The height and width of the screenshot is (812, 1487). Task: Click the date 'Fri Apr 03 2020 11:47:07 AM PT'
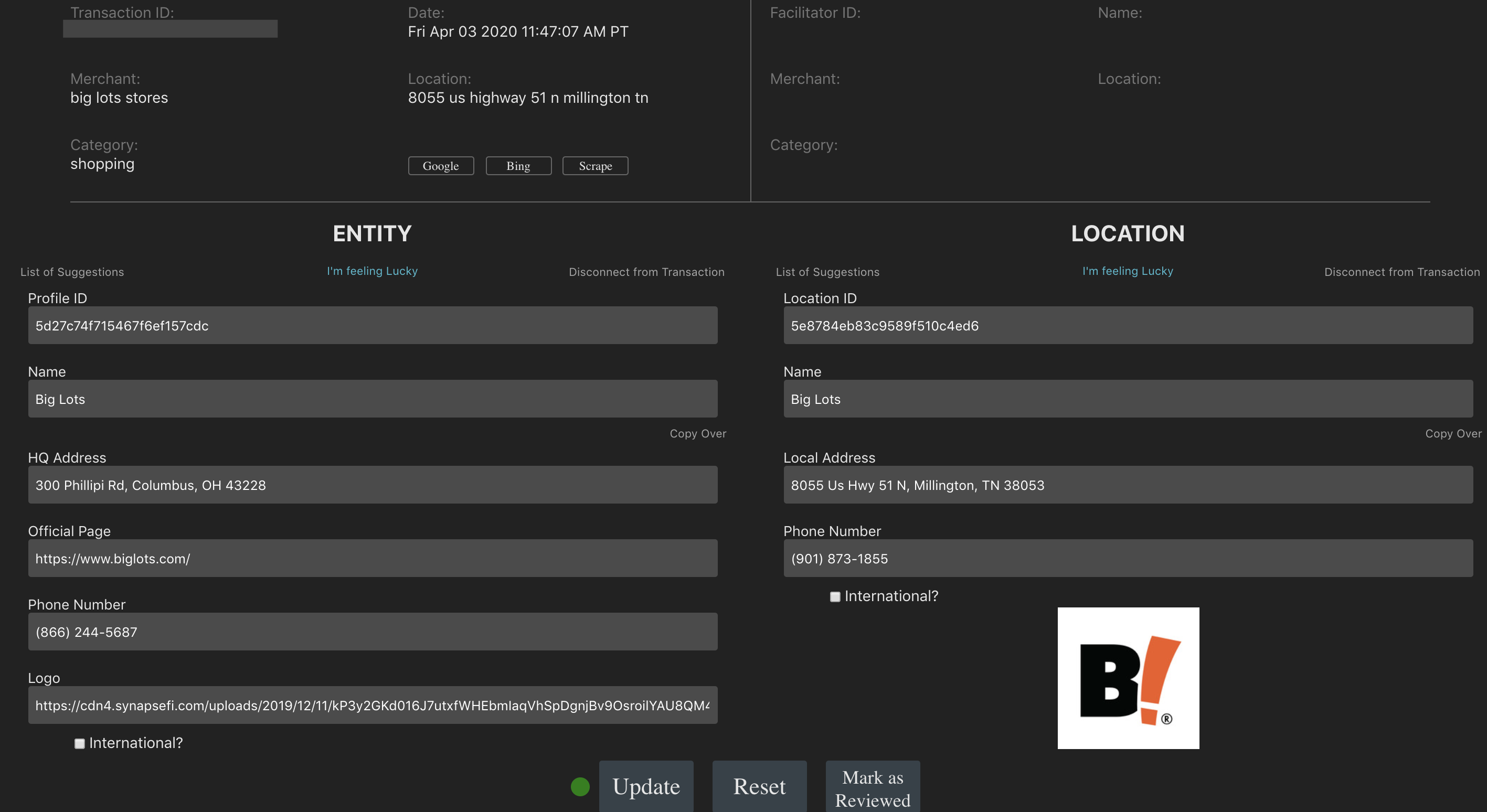pyautogui.click(x=518, y=31)
